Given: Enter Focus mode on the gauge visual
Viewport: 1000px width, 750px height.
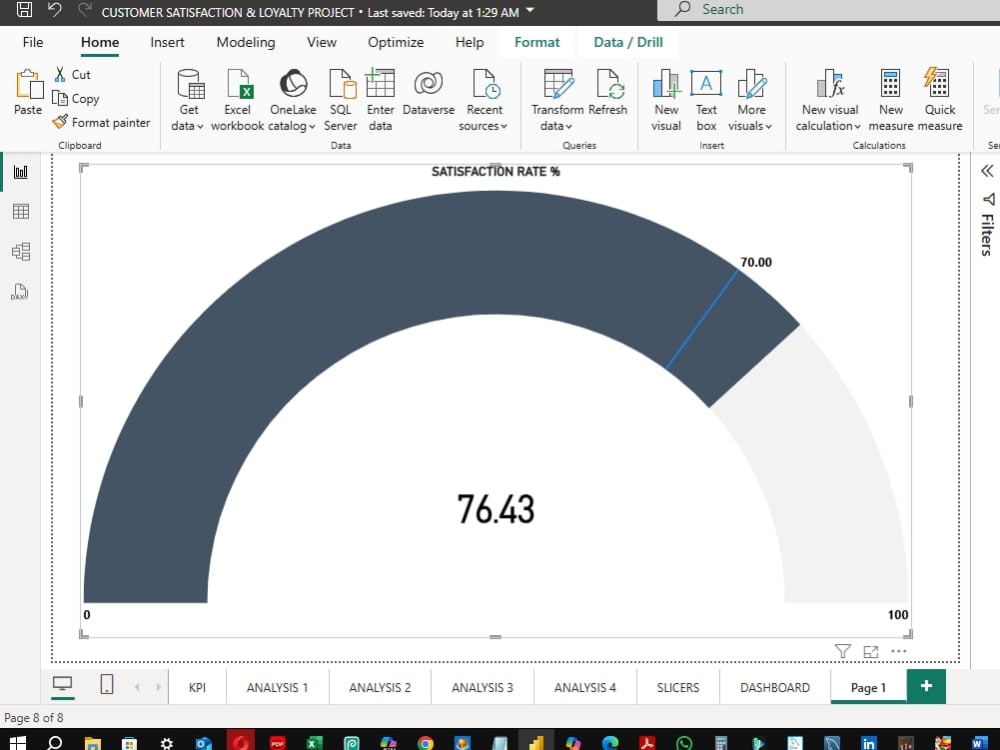Looking at the screenshot, I should pyautogui.click(x=871, y=651).
